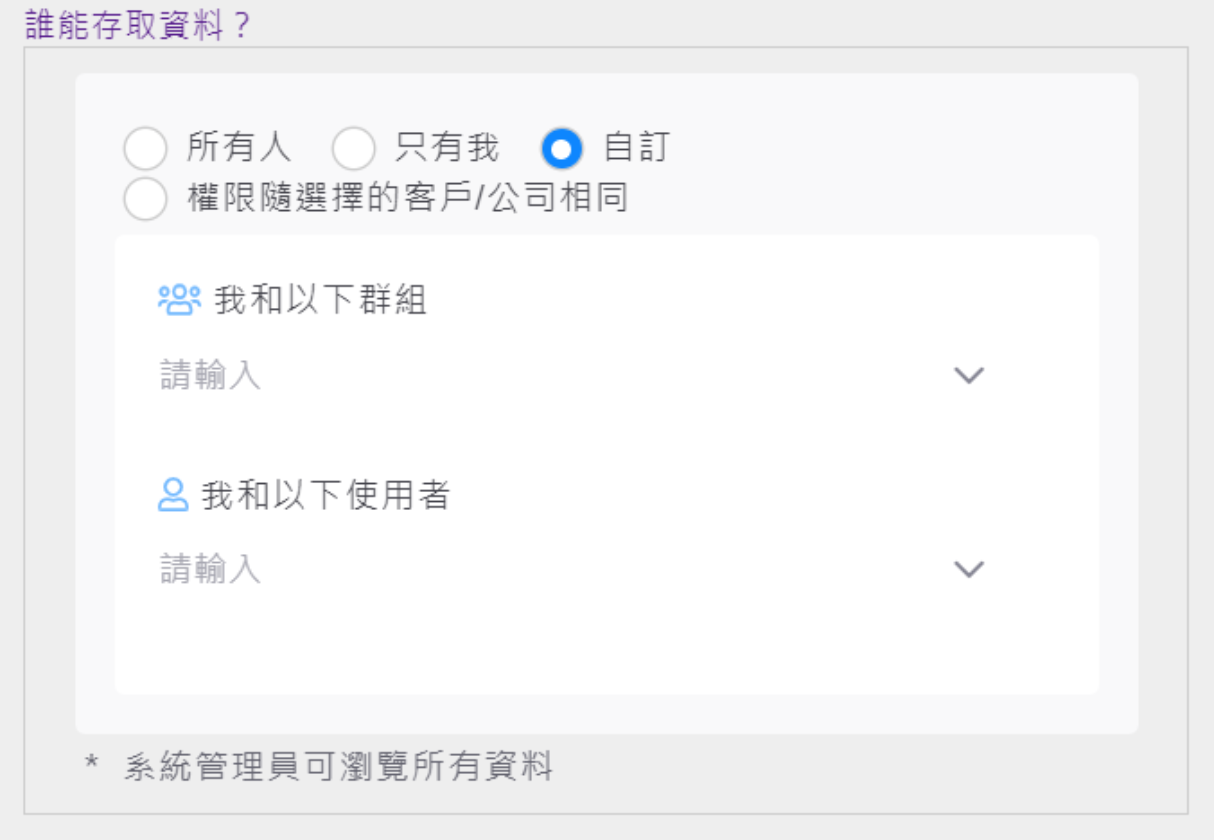
Task: Select the 只有我 radio button circle
Action: [x=353, y=150]
